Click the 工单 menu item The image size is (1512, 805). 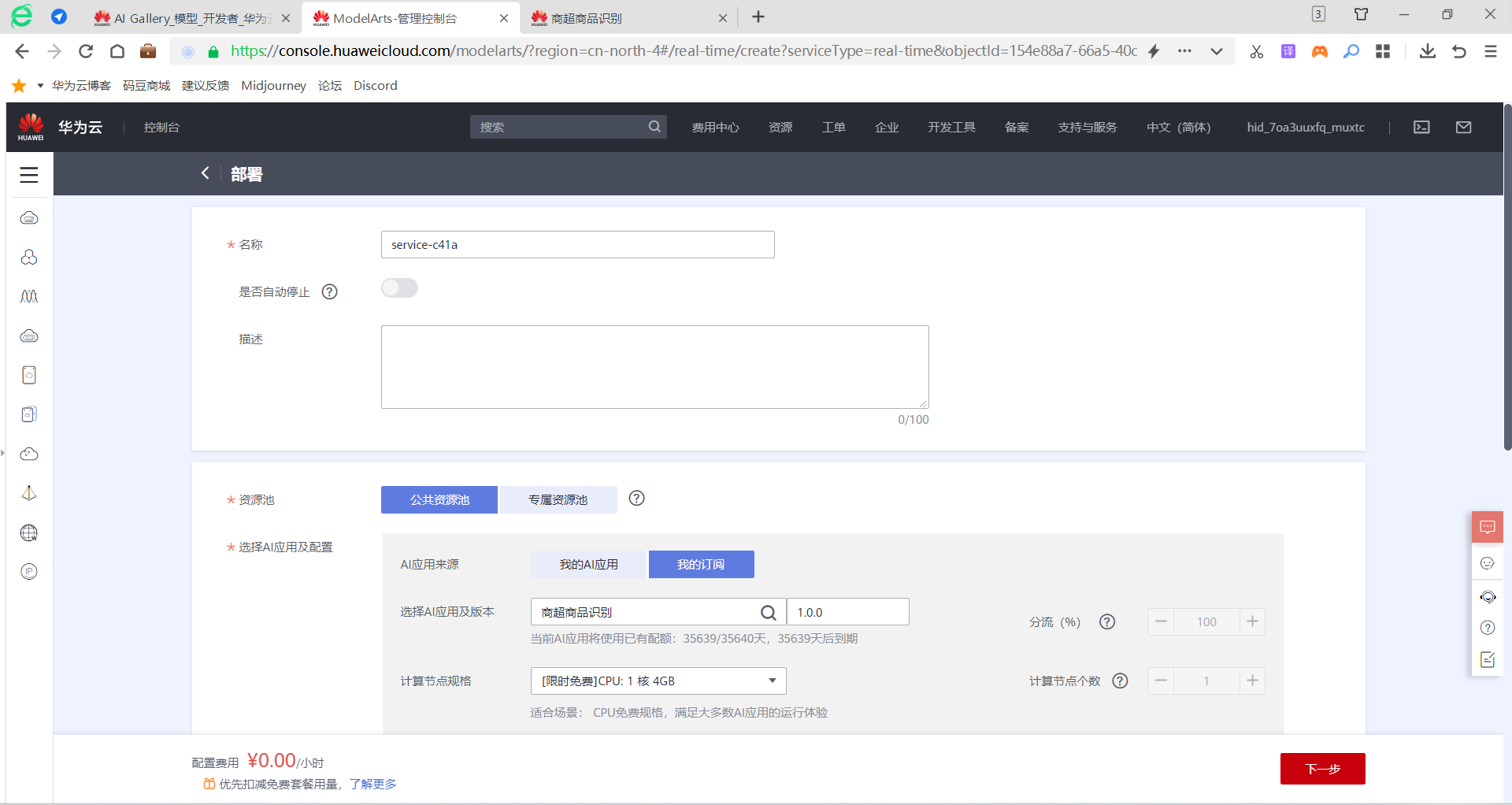click(833, 127)
